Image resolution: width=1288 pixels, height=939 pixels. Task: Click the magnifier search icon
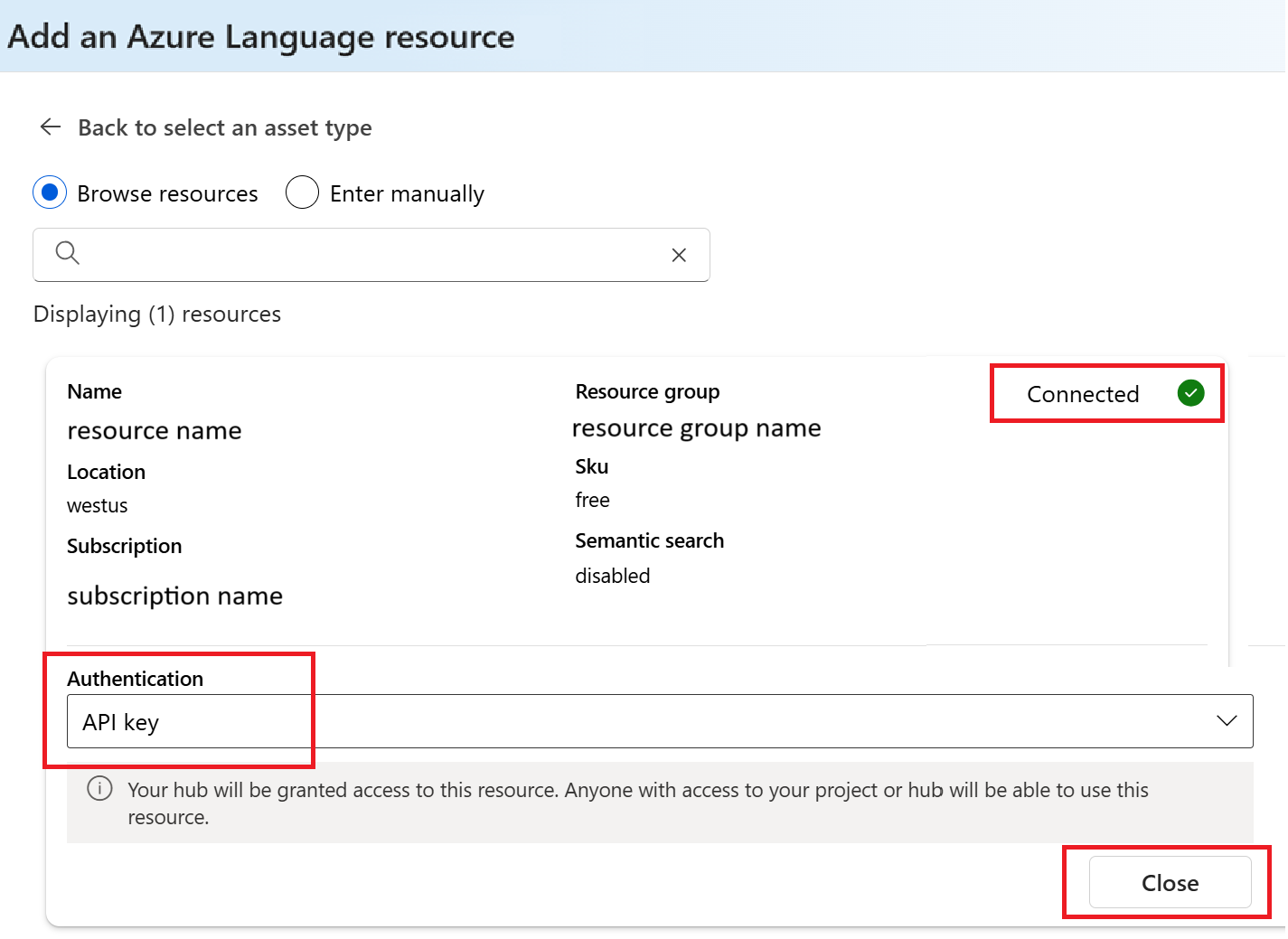coord(68,253)
